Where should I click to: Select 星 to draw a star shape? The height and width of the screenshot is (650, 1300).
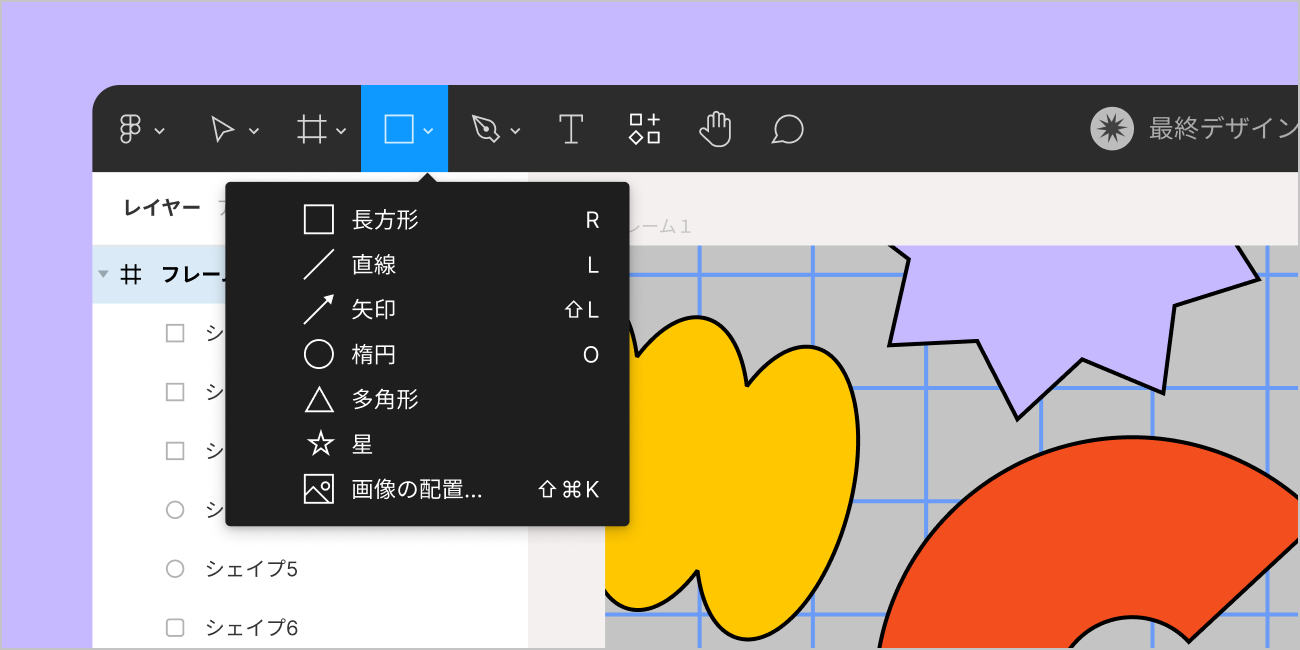pos(360,443)
